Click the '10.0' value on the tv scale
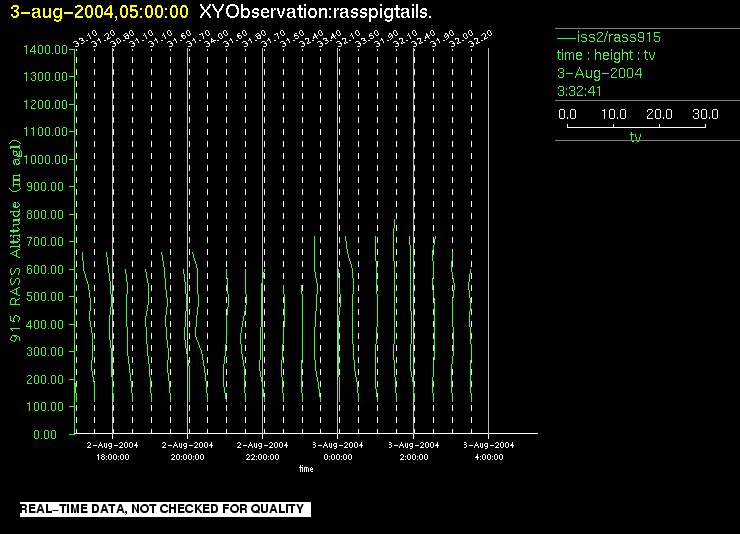The image size is (740, 534). click(x=614, y=114)
